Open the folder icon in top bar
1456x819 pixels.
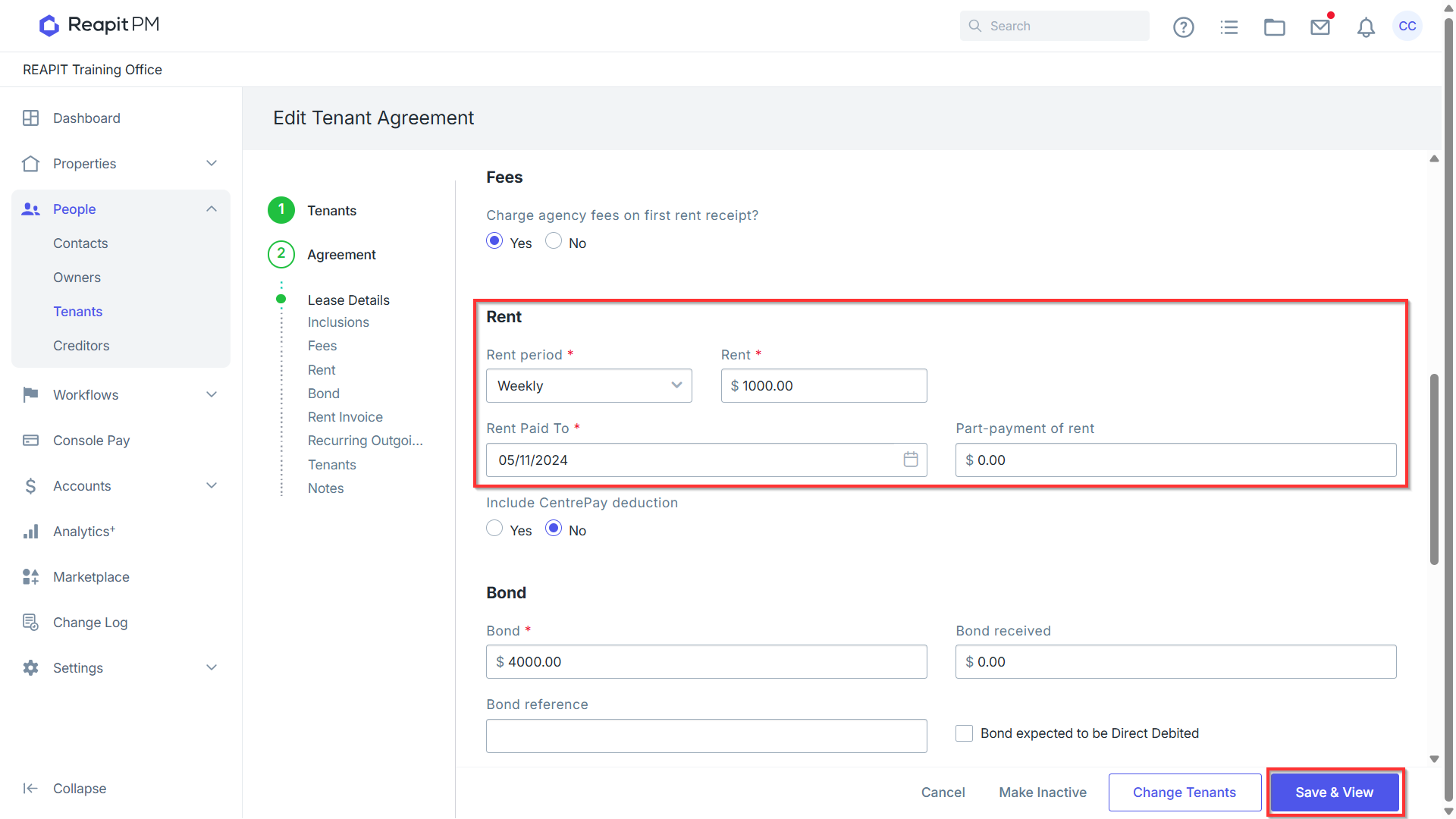pos(1275,27)
